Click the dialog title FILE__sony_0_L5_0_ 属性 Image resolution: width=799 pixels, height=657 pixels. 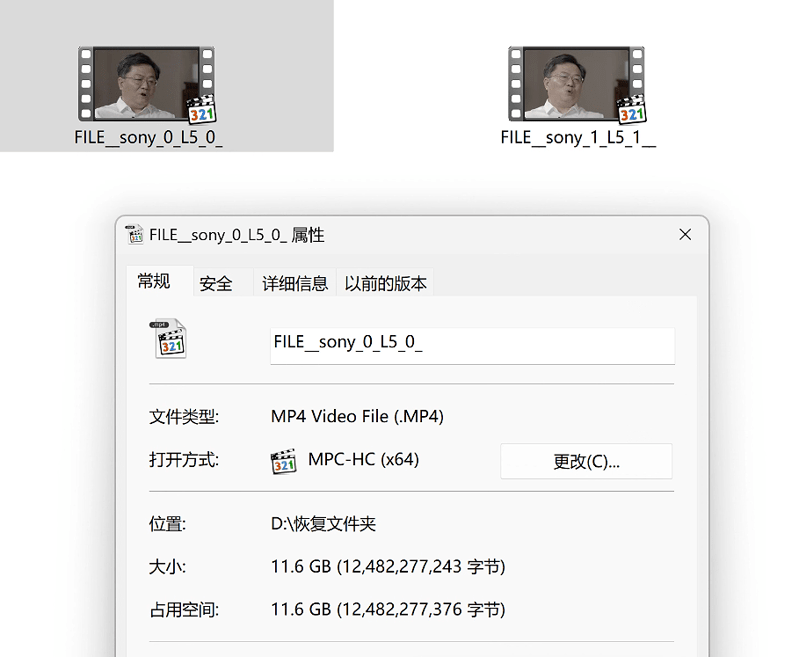click(236, 235)
